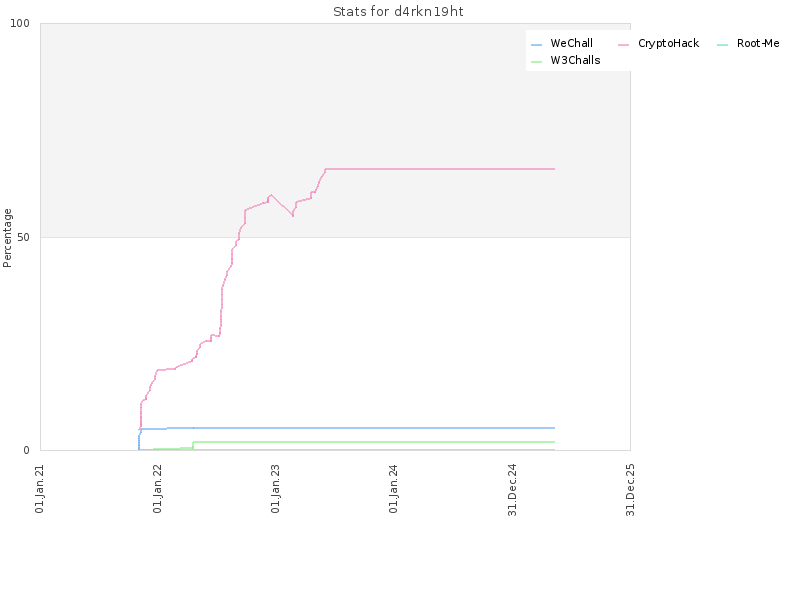The height and width of the screenshot is (600, 800).
Task: Select the CryptoHack legend label
Action: point(668,43)
